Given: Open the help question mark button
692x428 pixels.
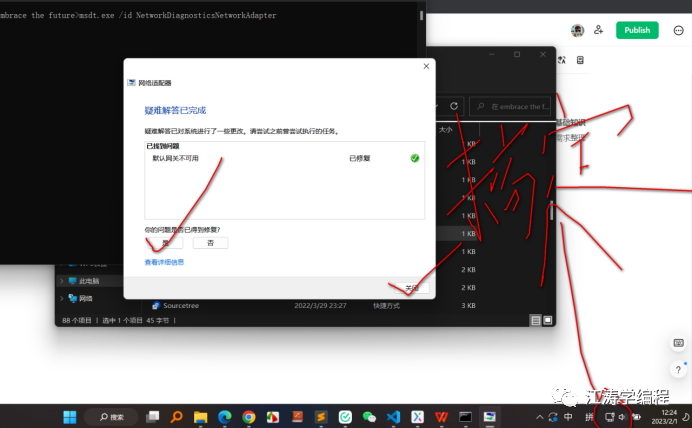Looking at the screenshot, I should tap(678, 369).
